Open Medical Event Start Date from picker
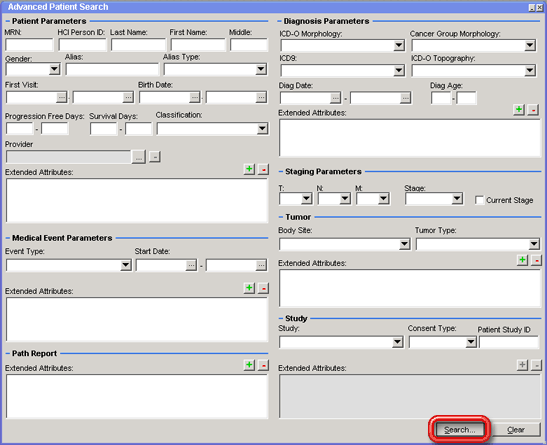 pos(191,265)
